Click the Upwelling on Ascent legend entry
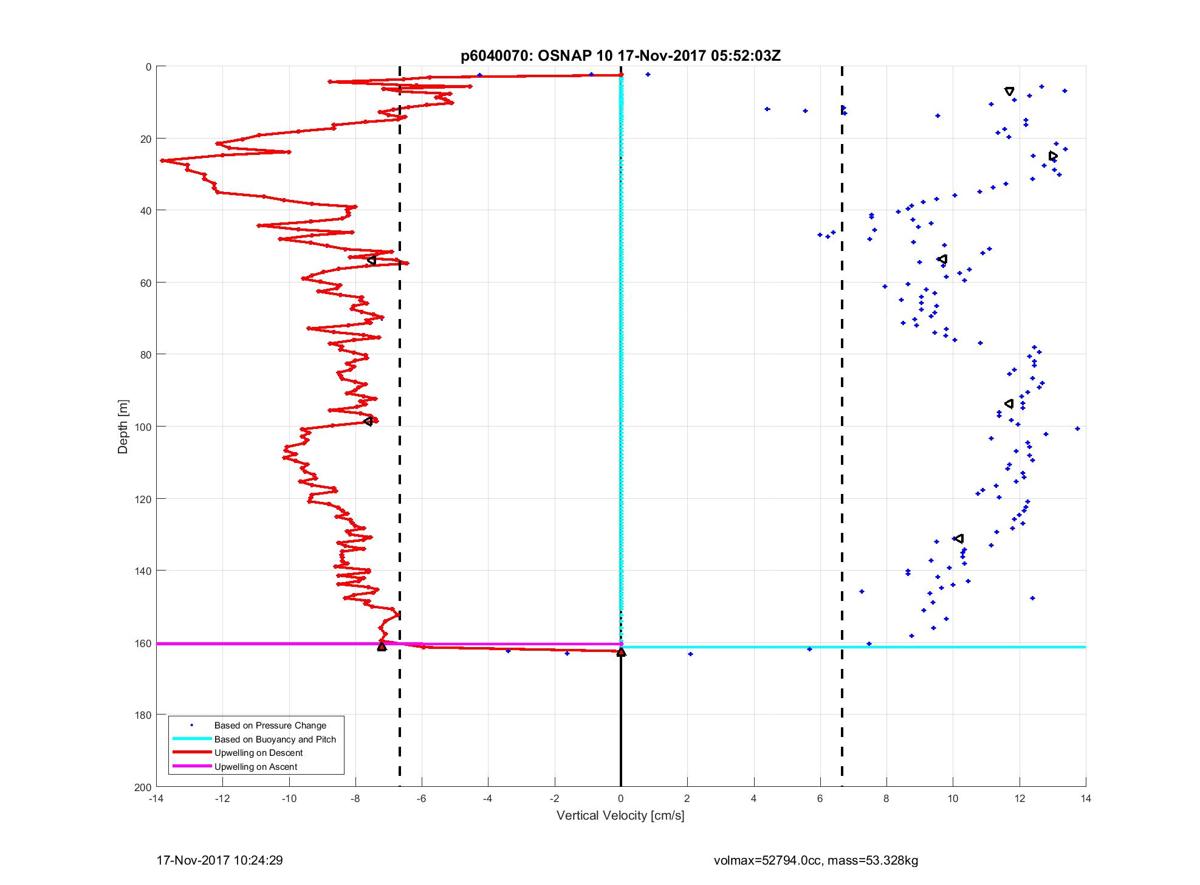The height and width of the screenshot is (885, 1200). click(x=255, y=767)
